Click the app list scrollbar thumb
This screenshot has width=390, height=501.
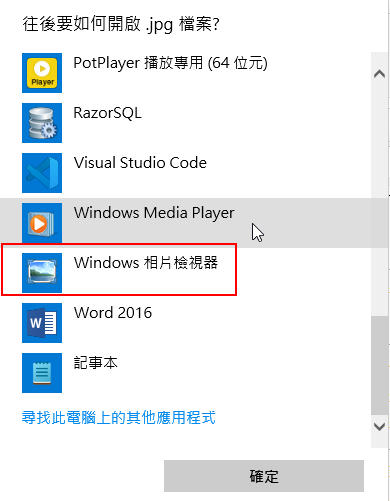pos(379,366)
